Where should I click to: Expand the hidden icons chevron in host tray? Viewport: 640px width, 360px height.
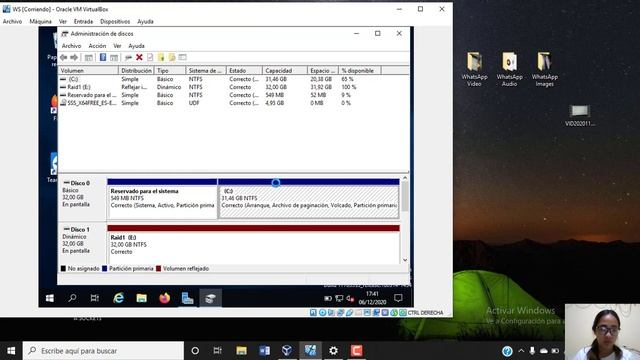click(521, 351)
